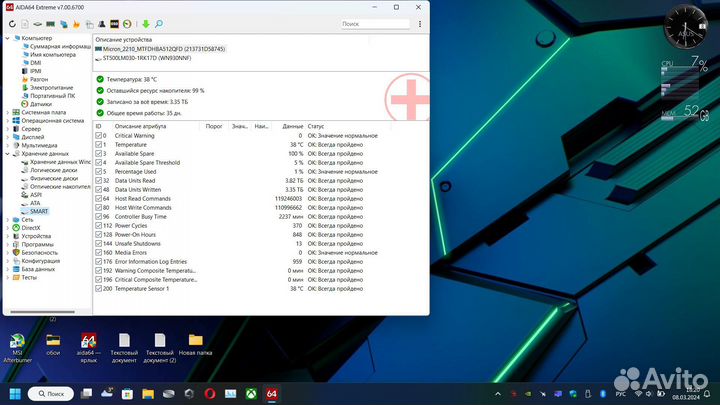Viewport: 720px width, 405px height.
Task: Select the Micron_2210 drive entry
Action: coord(160,49)
